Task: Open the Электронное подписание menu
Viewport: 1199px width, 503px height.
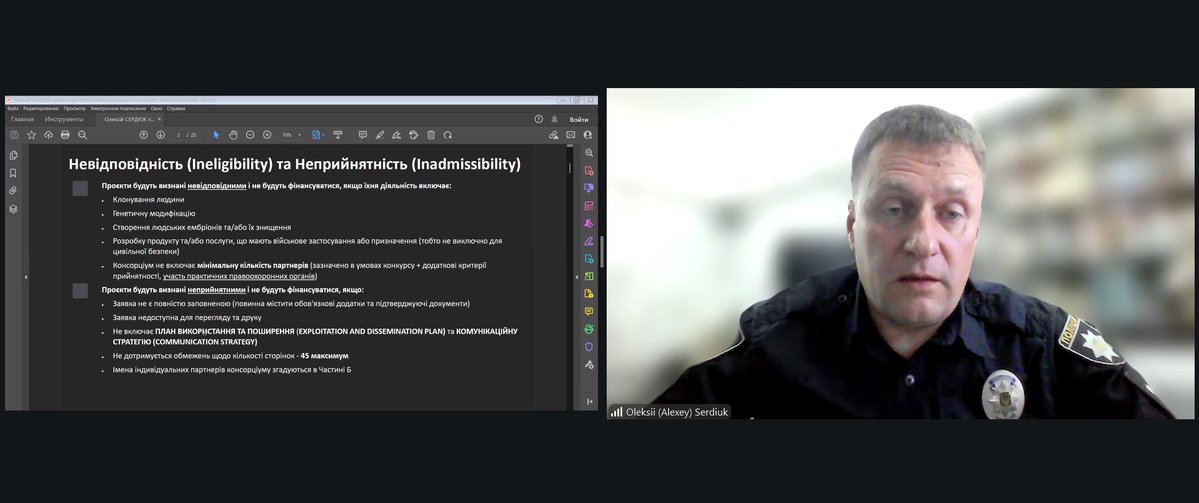Action: click(119, 109)
